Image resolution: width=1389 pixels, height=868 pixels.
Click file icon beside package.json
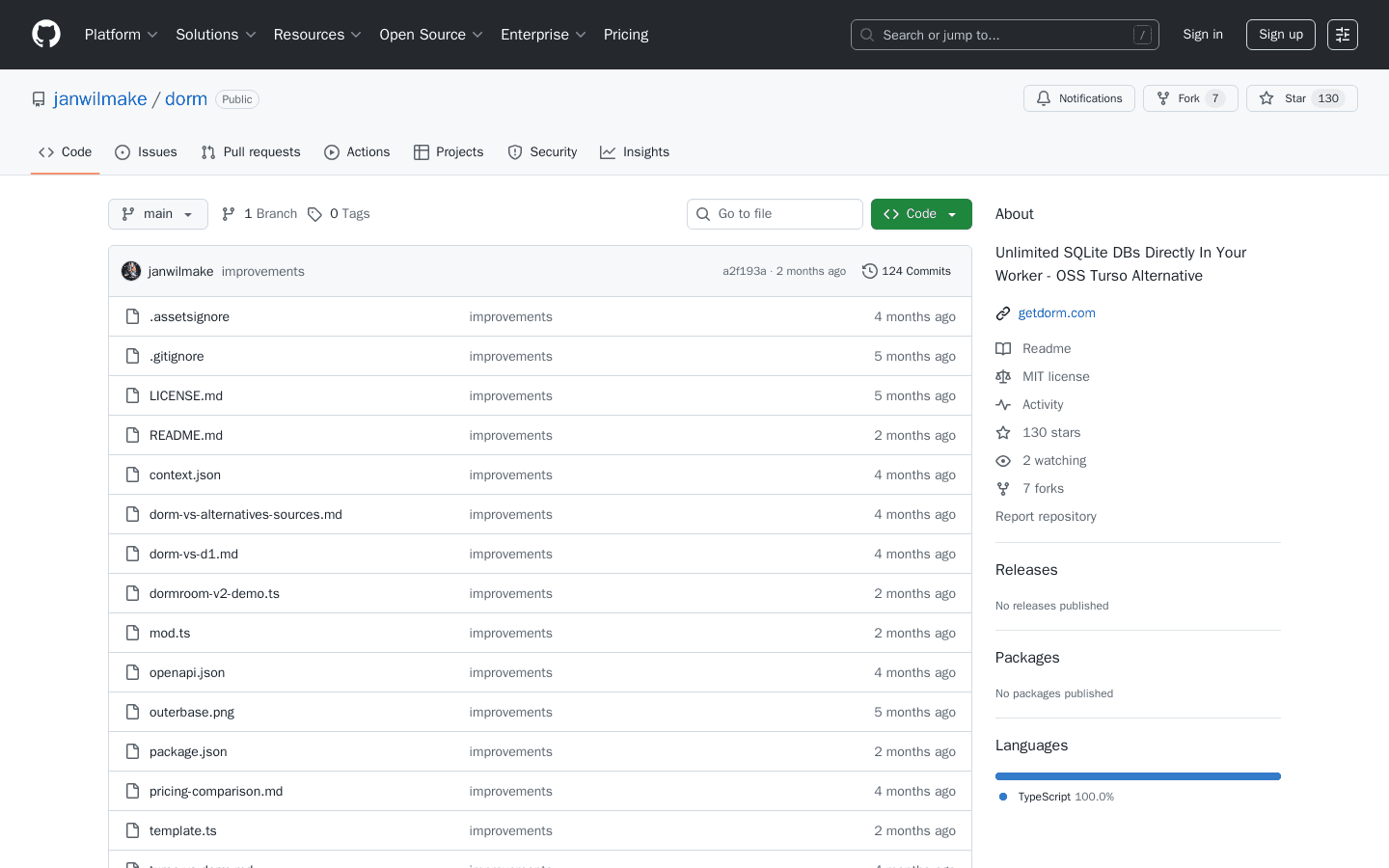[x=133, y=751]
